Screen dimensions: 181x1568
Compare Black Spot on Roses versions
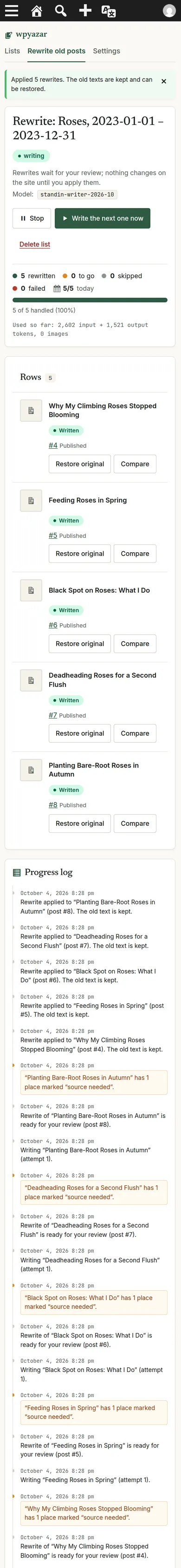click(x=135, y=644)
